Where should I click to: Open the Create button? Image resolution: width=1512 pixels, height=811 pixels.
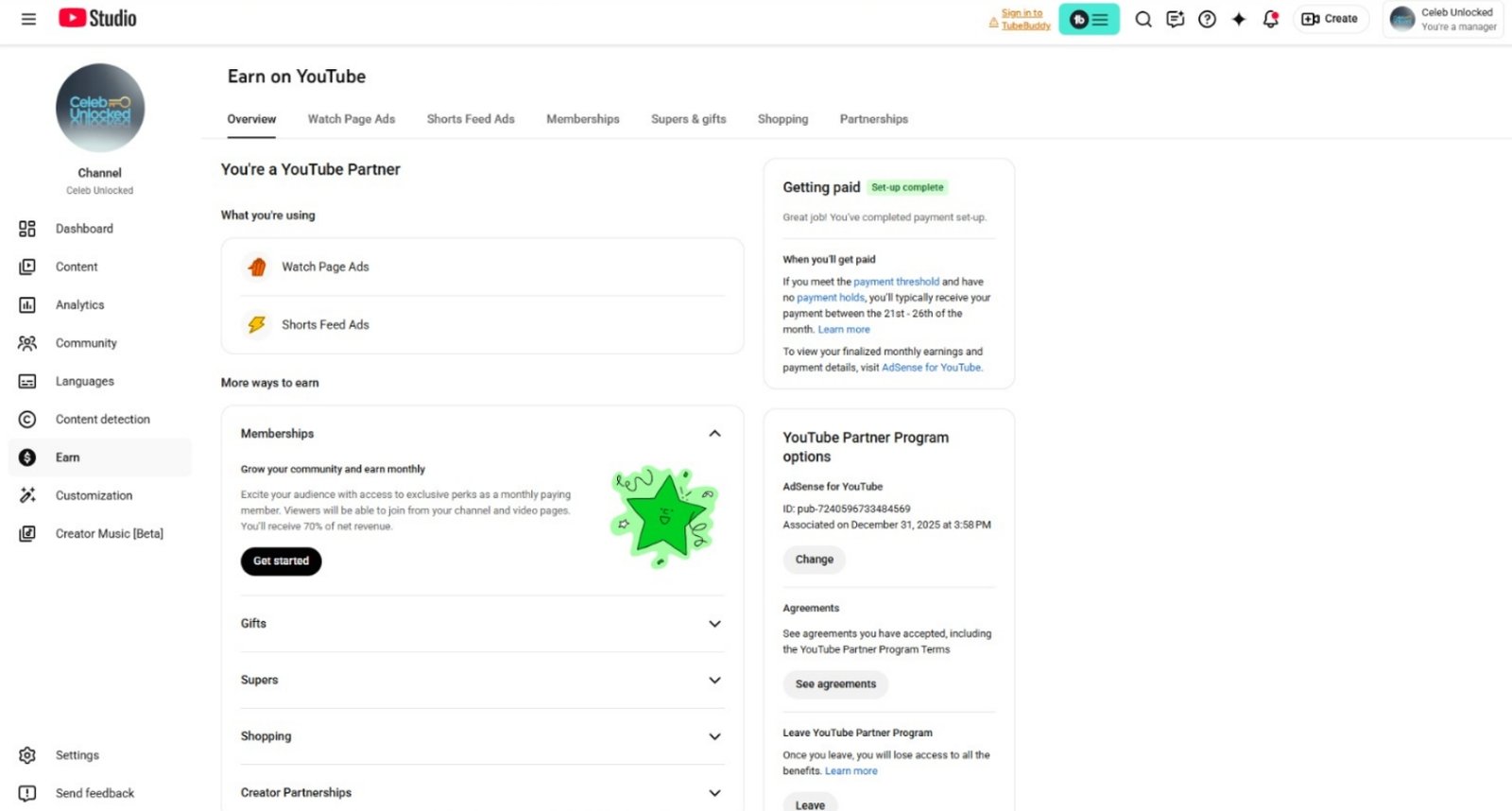(x=1330, y=19)
